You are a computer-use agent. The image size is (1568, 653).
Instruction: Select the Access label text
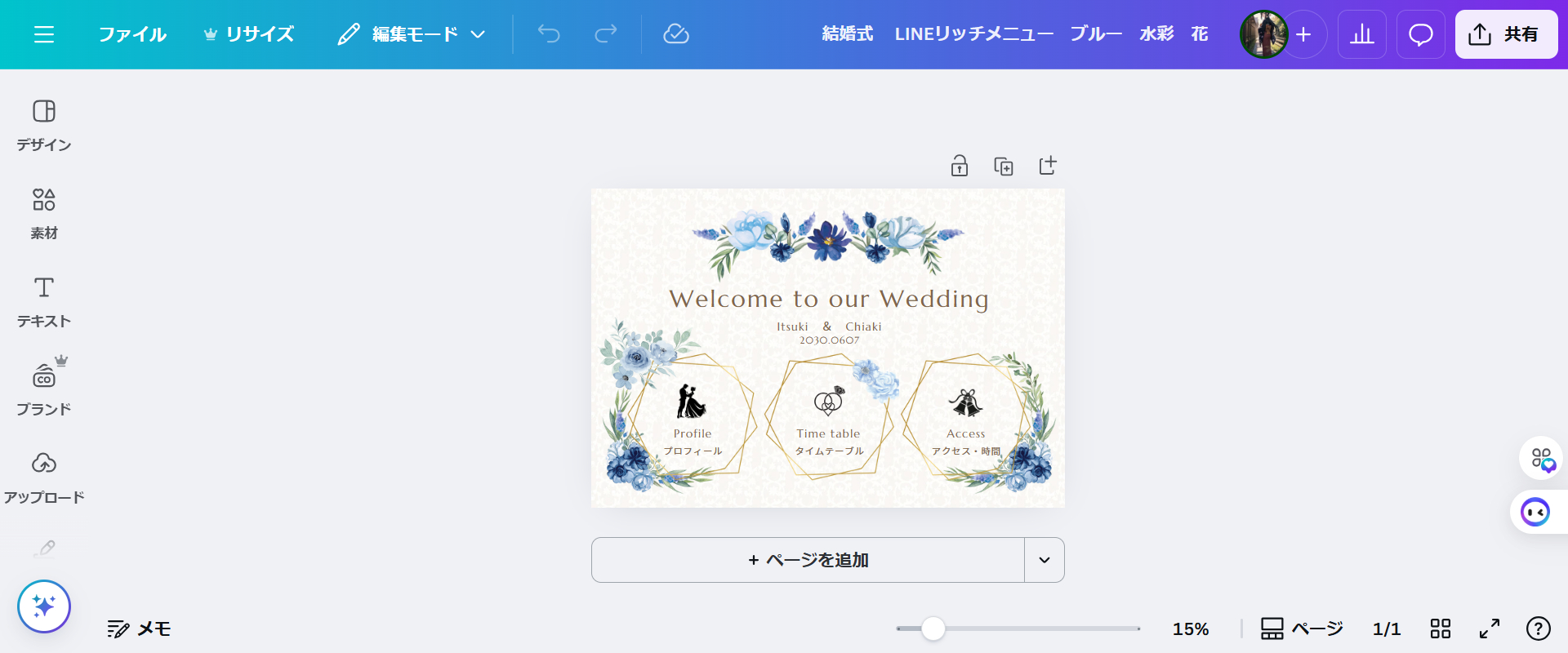tap(966, 433)
